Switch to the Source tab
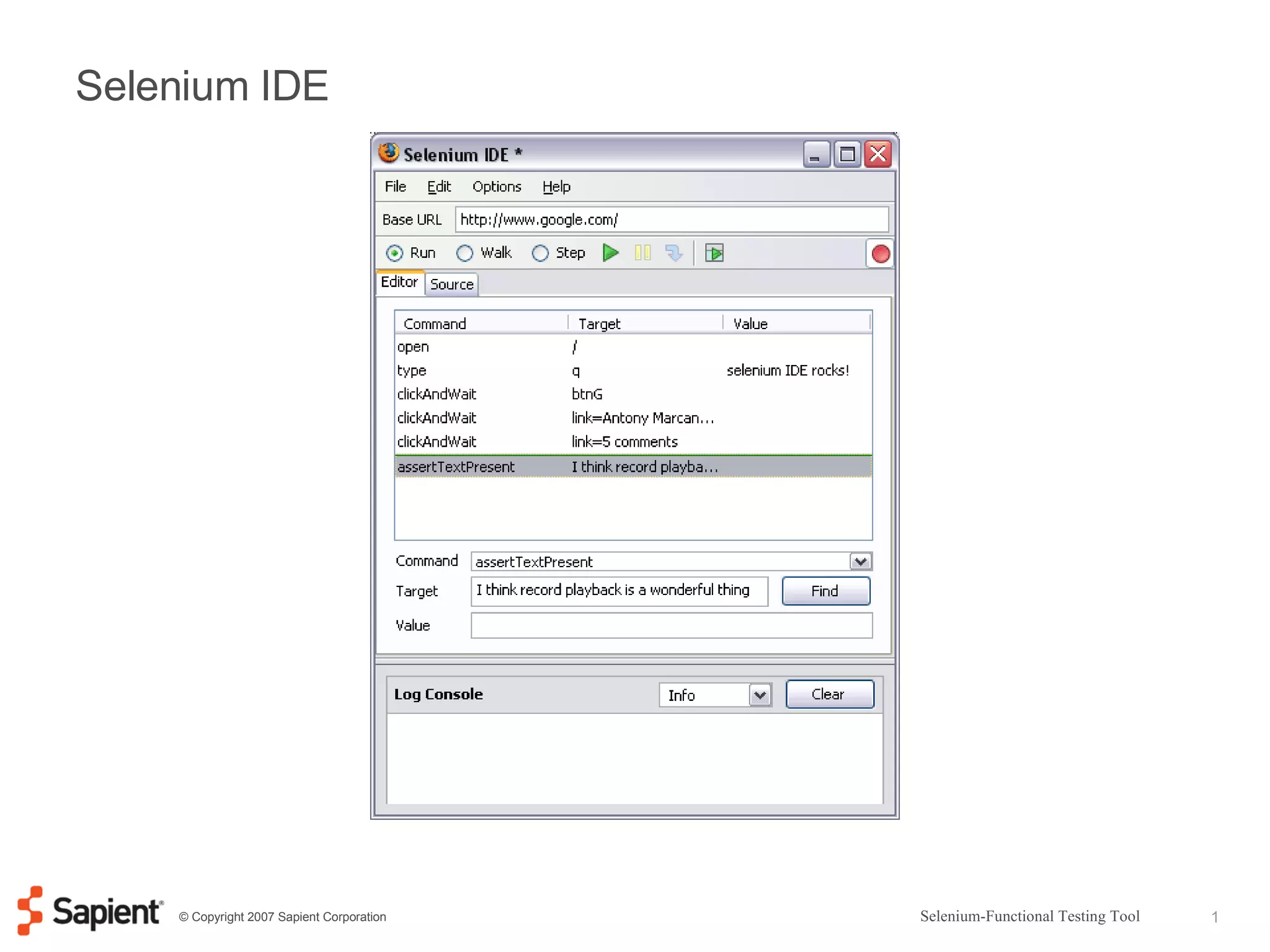The height and width of the screenshot is (952, 1270). (452, 284)
